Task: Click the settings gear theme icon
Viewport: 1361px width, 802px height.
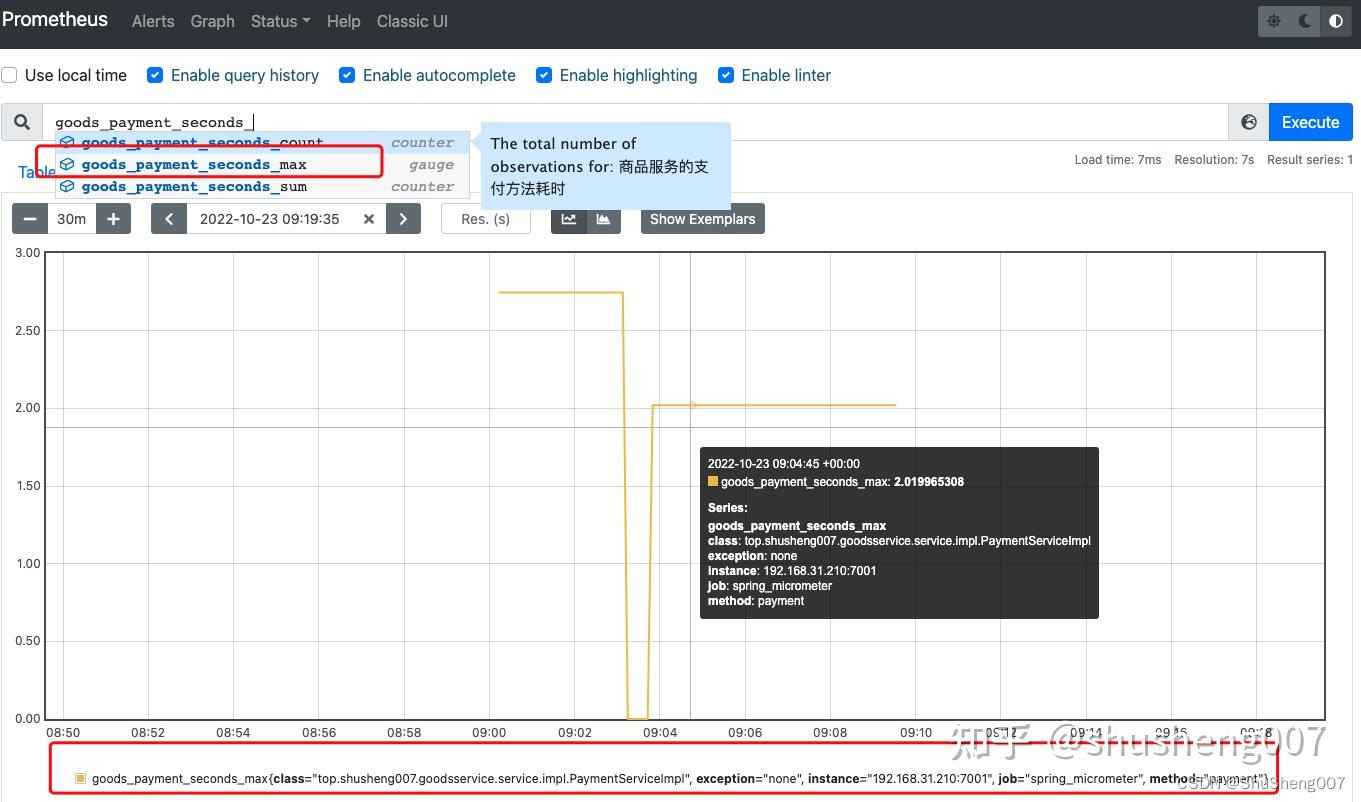Action: click(x=1273, y=20)
